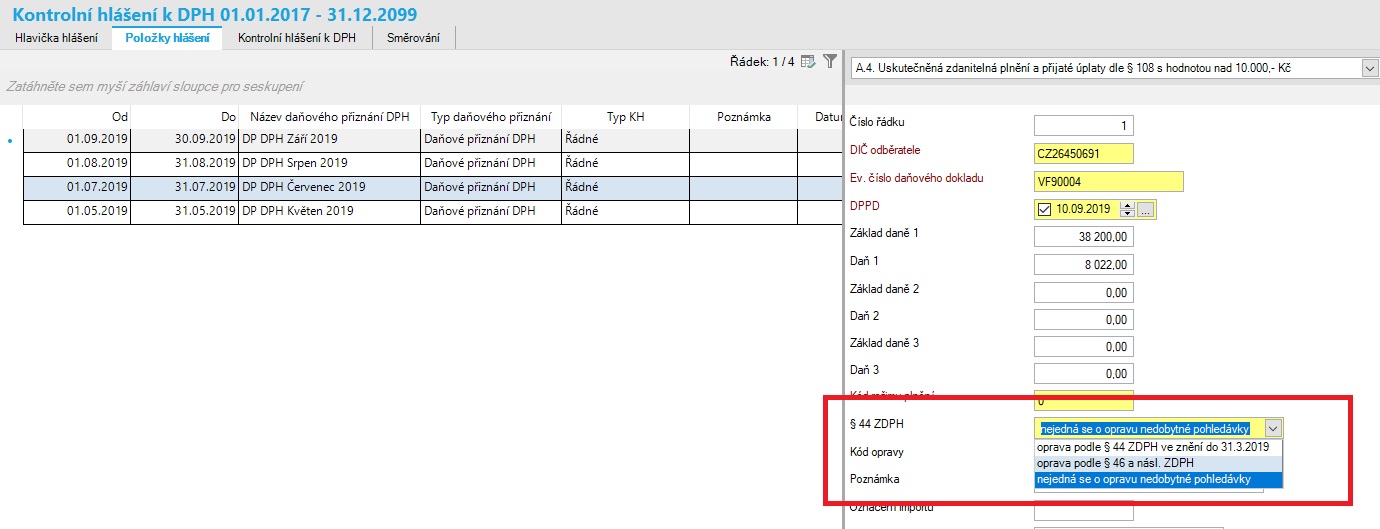Switch to Hlavička hlášení tab
This screenshot has width=1380, height=529.
56,38
